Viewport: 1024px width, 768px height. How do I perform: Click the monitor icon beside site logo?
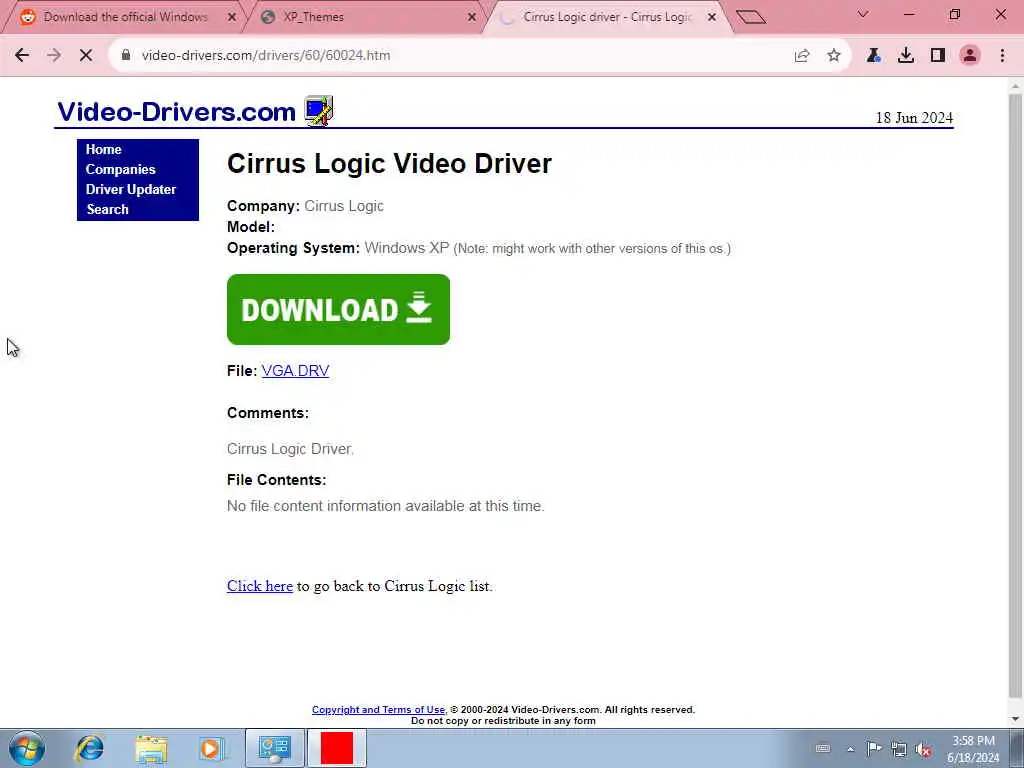319,110
